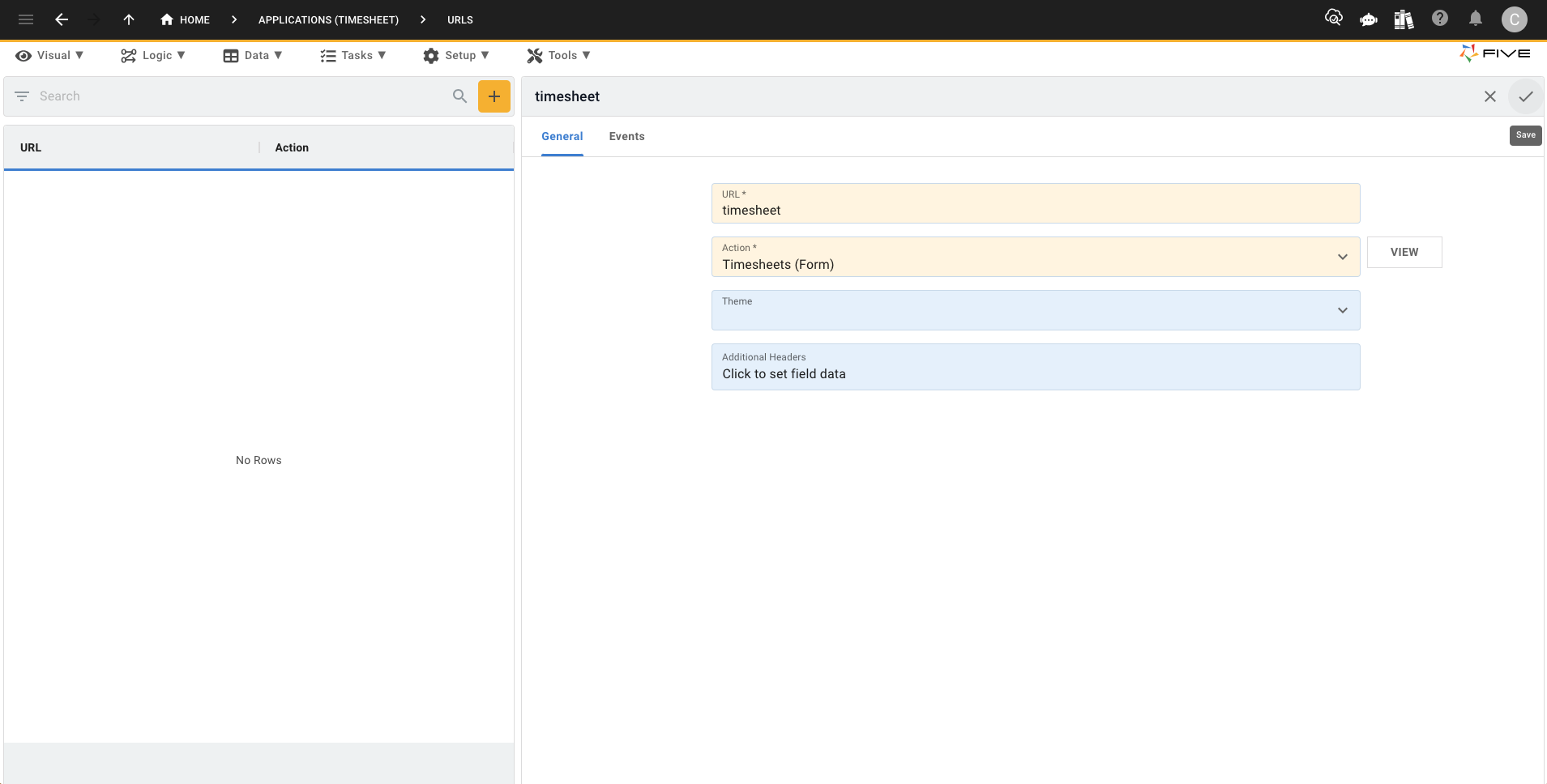This screenshot has height=784, width=1547.
Task: Open the Data menu
Action: [x=254, y=55]
